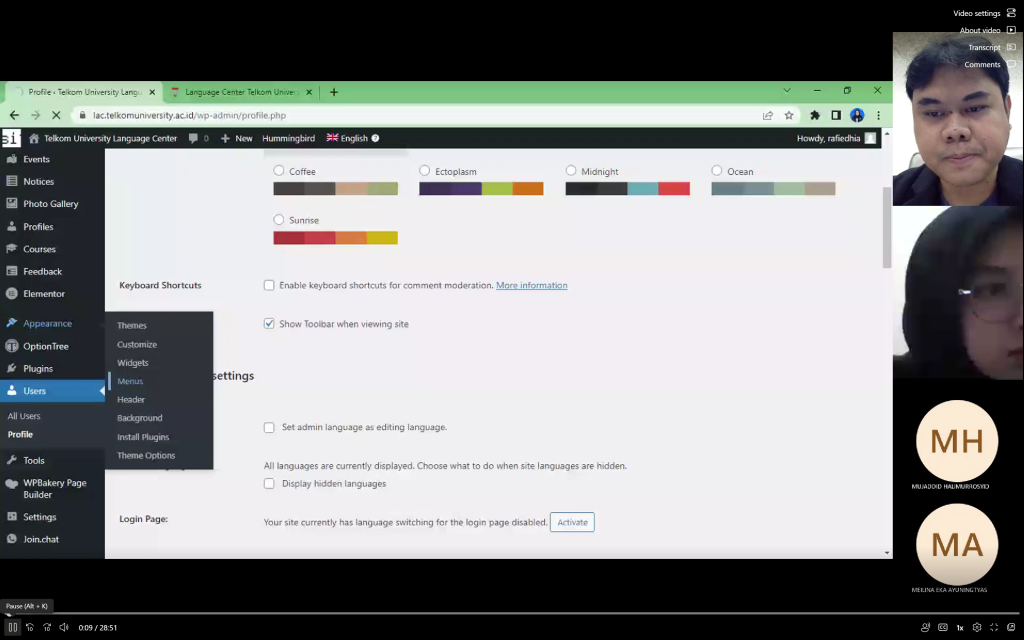Viewport: 1024px width, 640px height.
Task: Select the Midnight color scheme
Action: pyautogui.click(x=571, y=170)
